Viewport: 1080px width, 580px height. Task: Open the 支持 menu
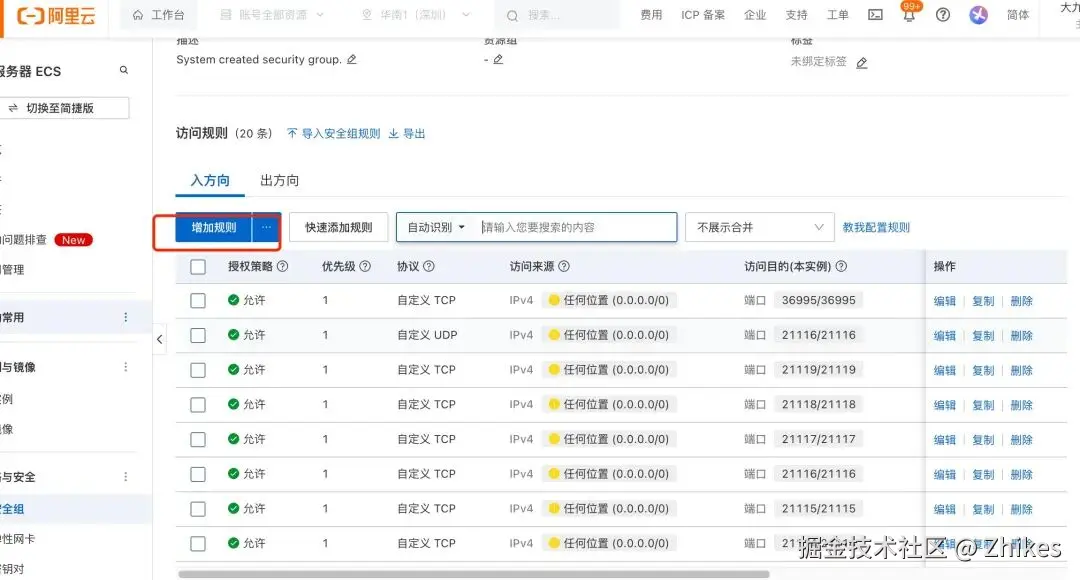click(x=796, y=14)
